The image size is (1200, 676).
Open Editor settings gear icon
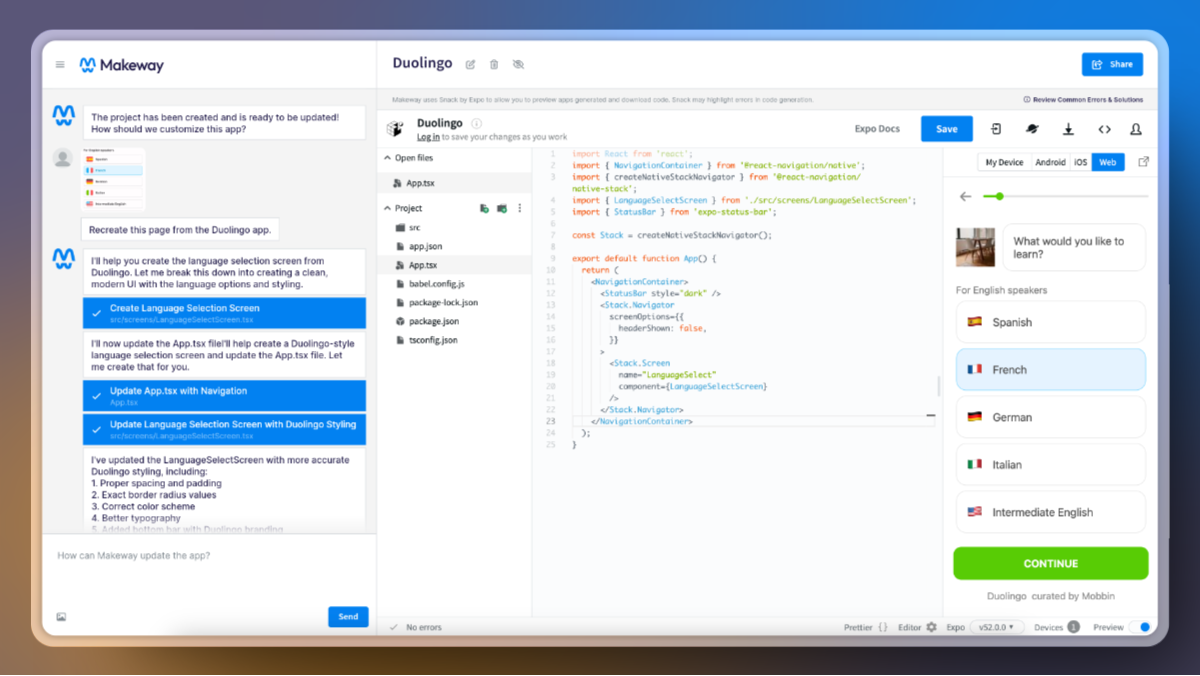tap(932, 627)
